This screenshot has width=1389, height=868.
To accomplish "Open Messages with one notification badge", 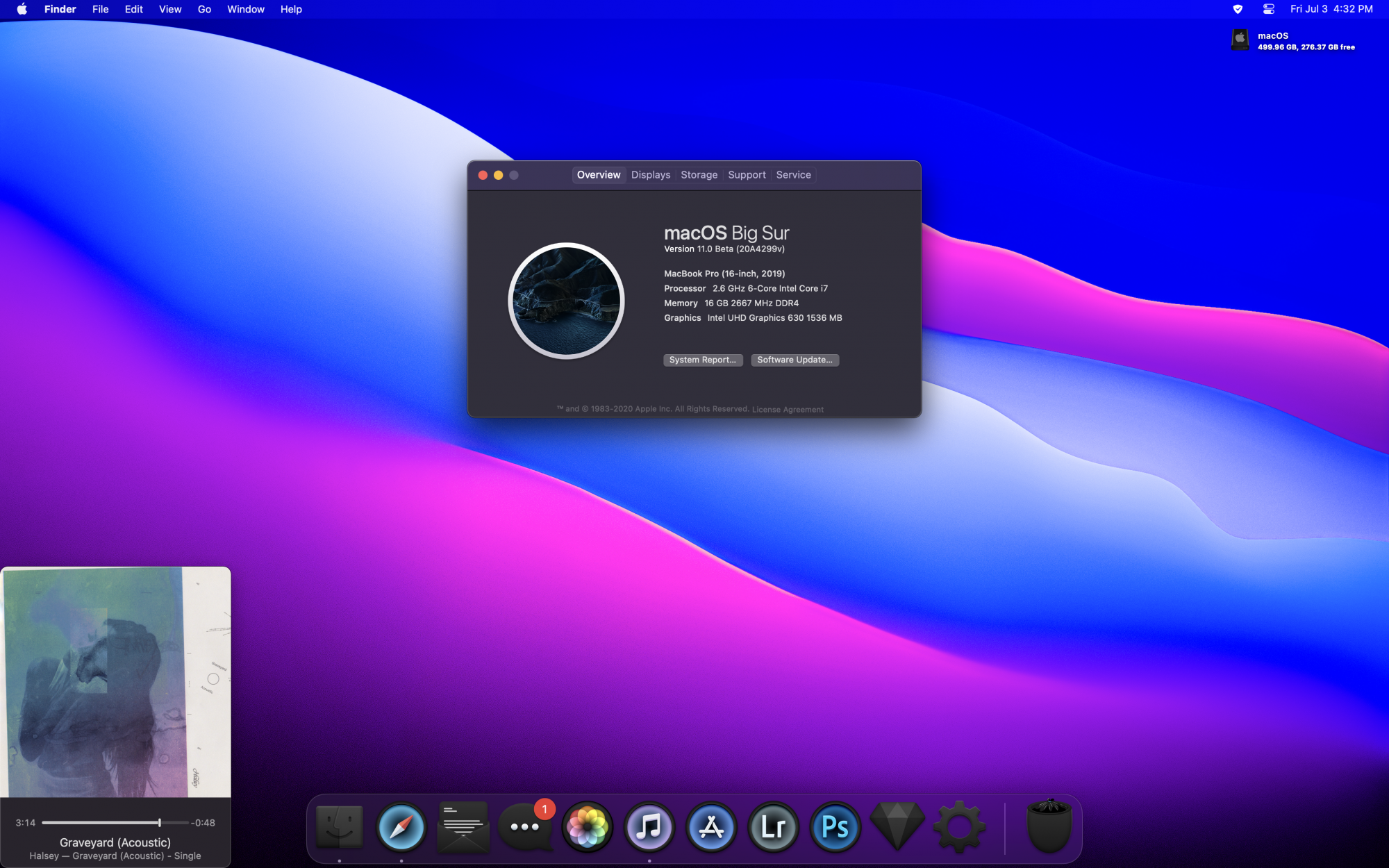I will 526,827.
